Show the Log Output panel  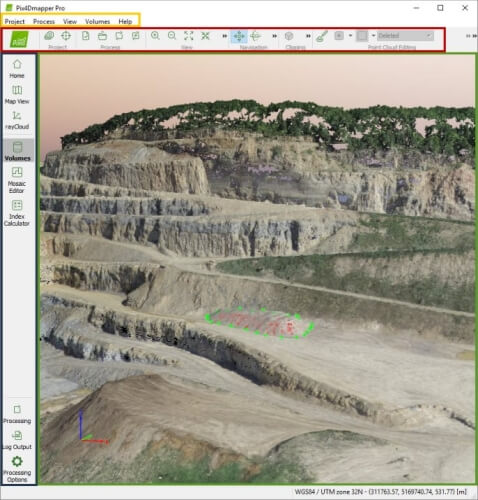click(17, 440)
